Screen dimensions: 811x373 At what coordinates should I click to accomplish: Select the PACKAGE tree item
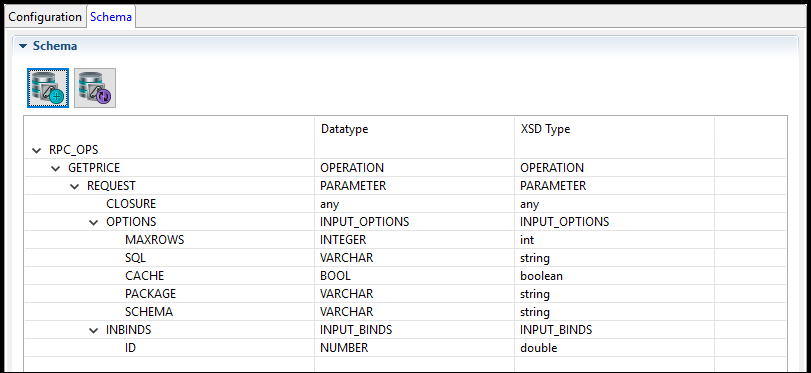coord(151,294)
